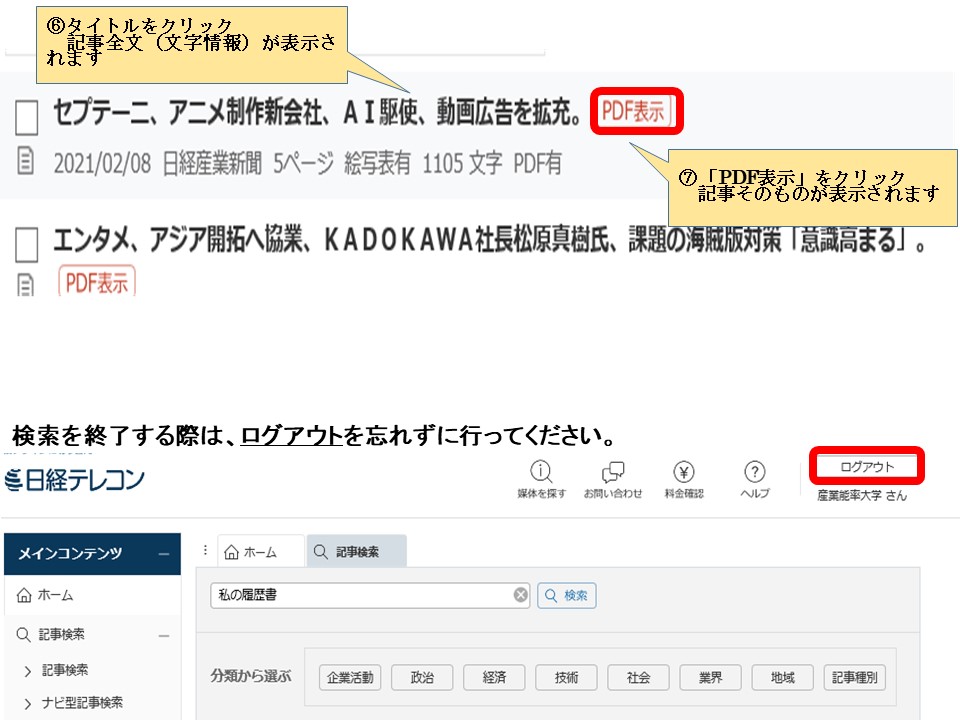Click 産業能率大学 さん user name
This screenshot has width=960, height=720.
click(862, 495)
